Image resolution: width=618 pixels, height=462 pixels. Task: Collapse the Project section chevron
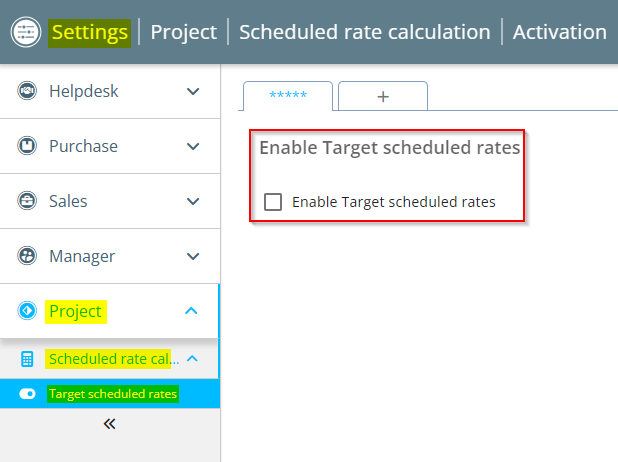[x=192, y=311]
